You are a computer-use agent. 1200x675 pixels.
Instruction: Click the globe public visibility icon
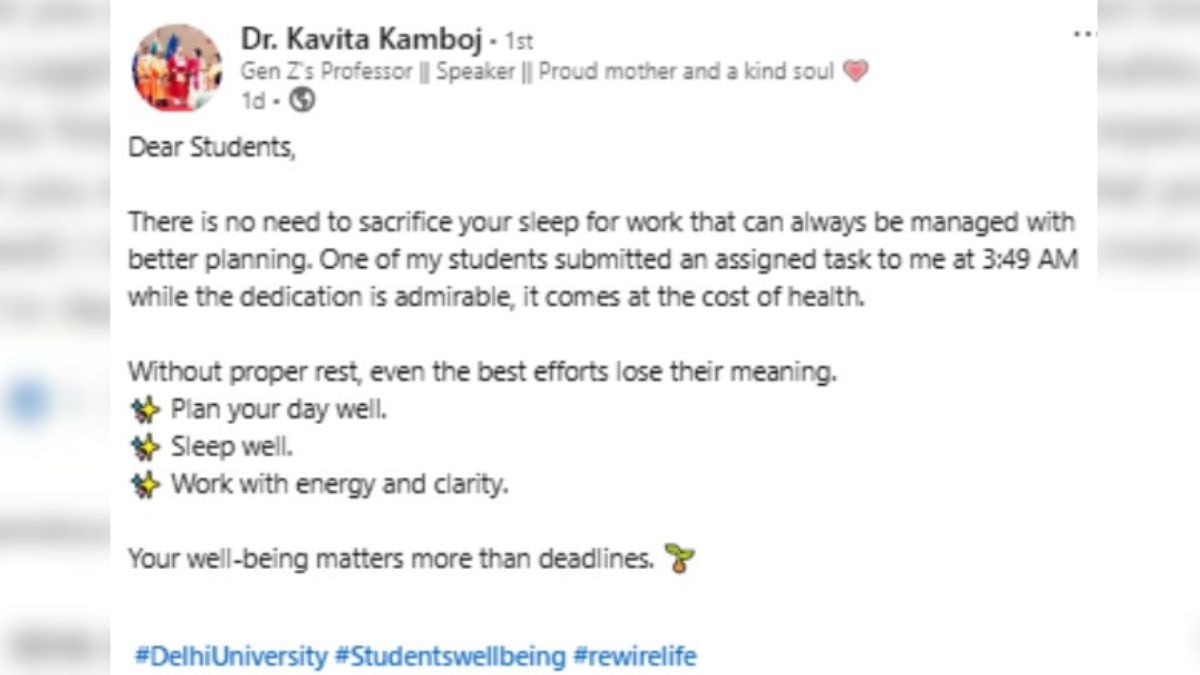pos(302,100)
